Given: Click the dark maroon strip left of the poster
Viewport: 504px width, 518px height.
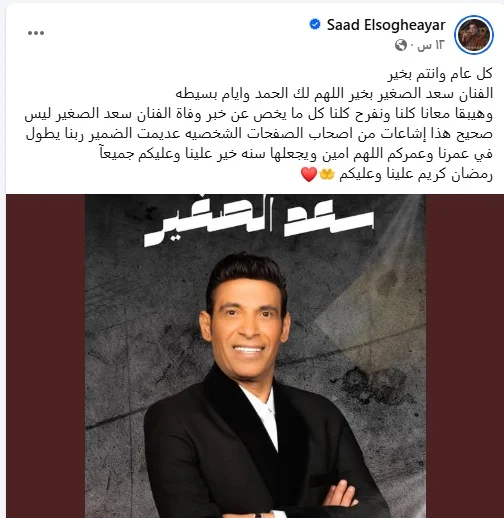Looking at the screenshot, I should 45,356.
